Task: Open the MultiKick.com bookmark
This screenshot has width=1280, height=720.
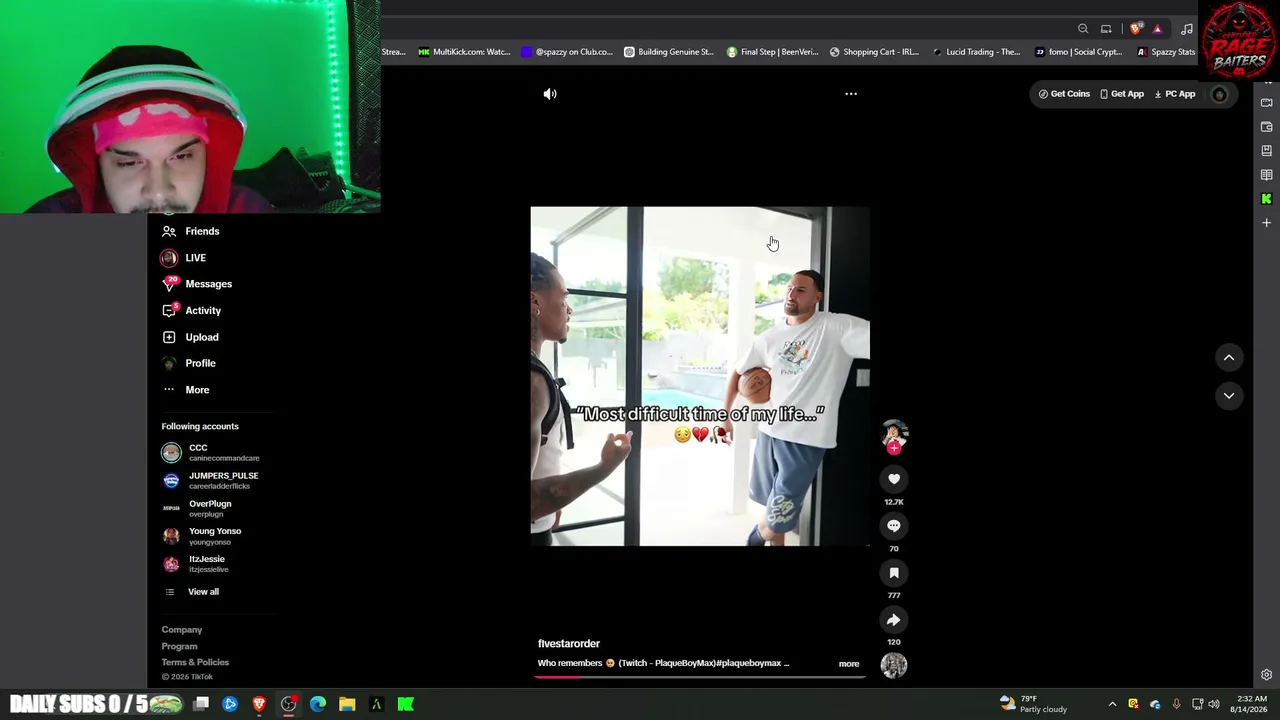Action: pos(464,52)
